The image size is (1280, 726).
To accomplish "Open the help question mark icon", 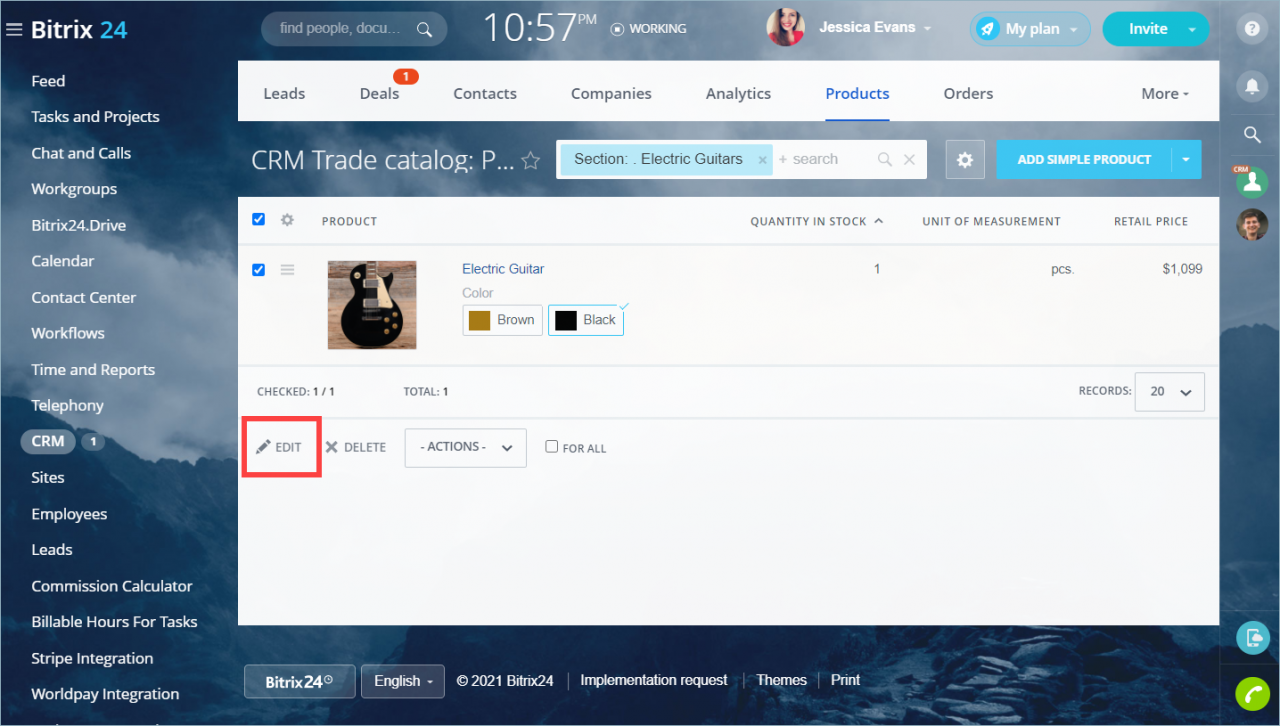I will pos(1252,29).
